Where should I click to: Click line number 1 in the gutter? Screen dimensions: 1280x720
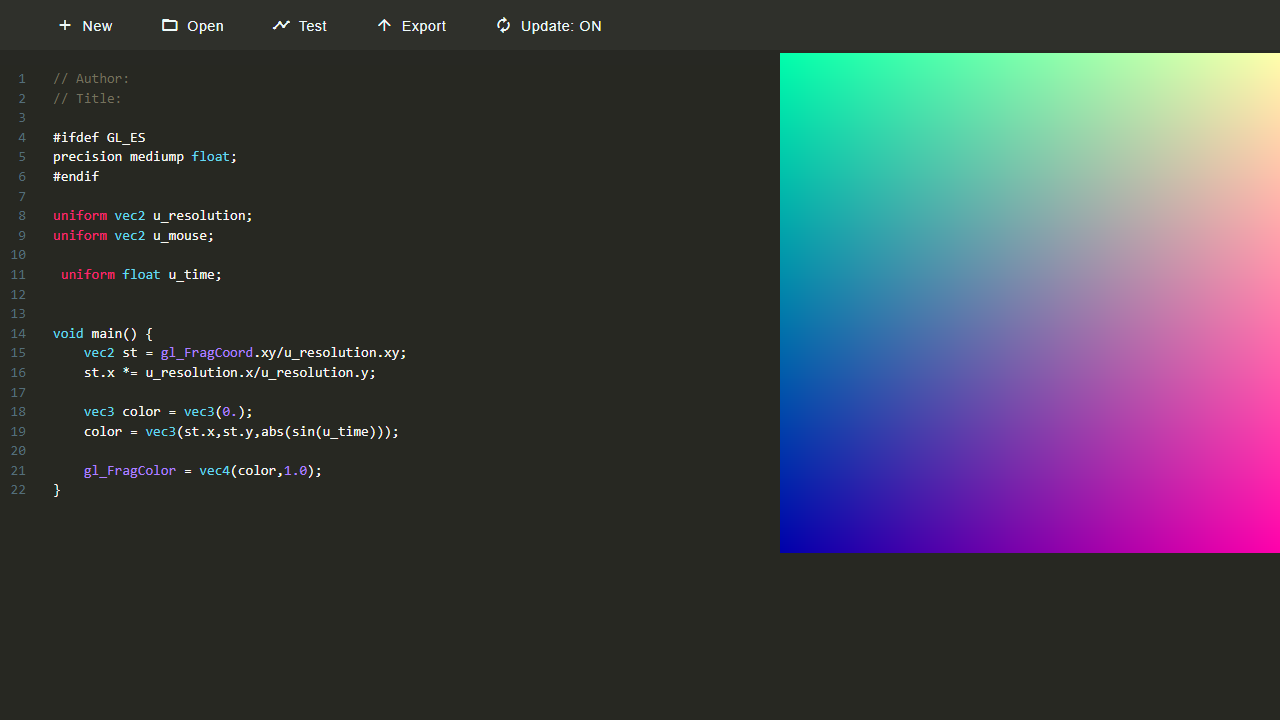22,79
